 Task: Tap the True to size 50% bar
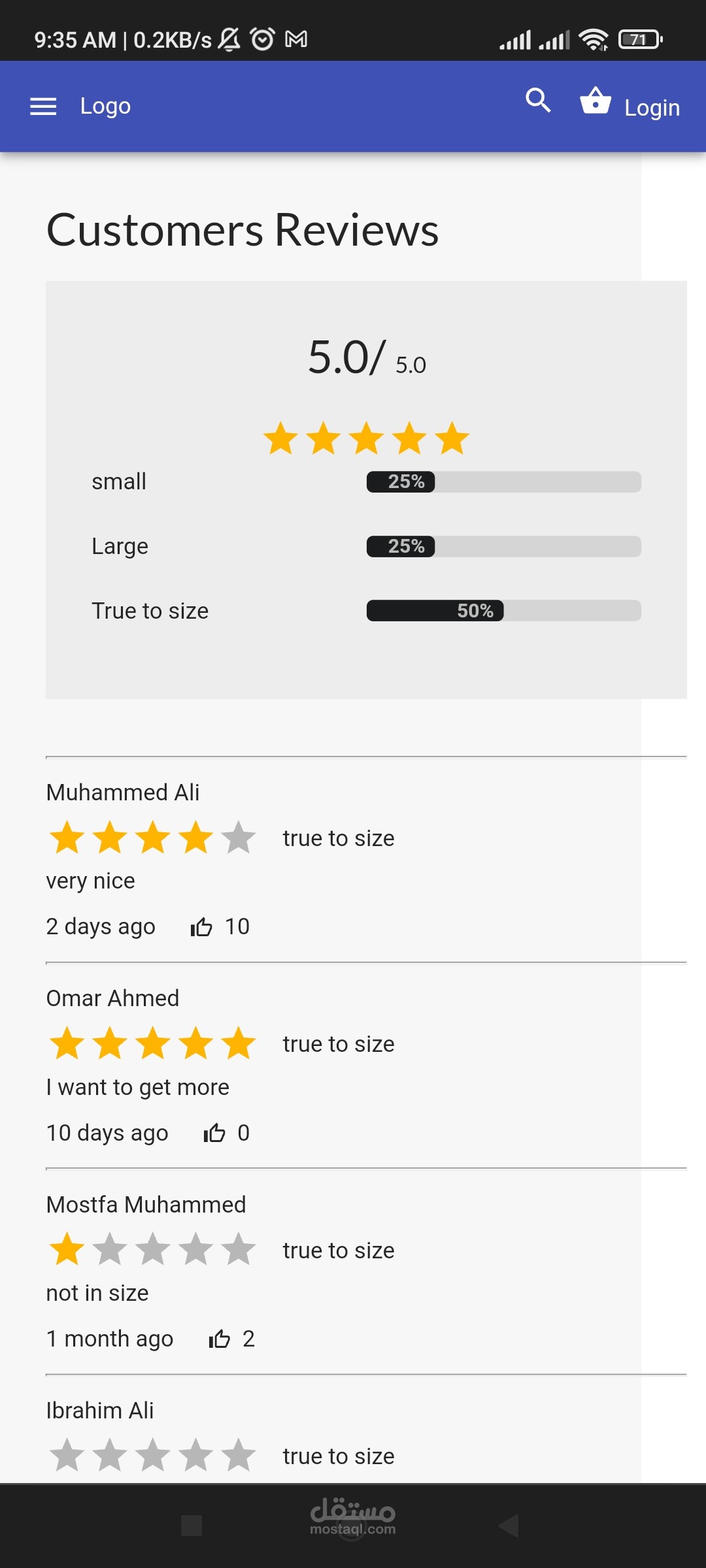click(x=503, y=611)
